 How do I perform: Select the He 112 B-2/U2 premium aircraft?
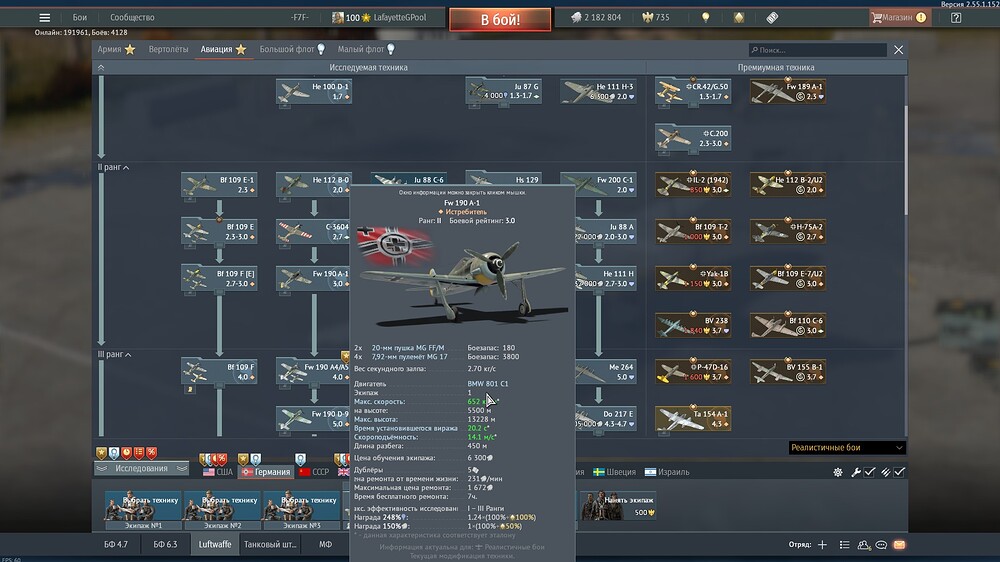click(788, 185)
